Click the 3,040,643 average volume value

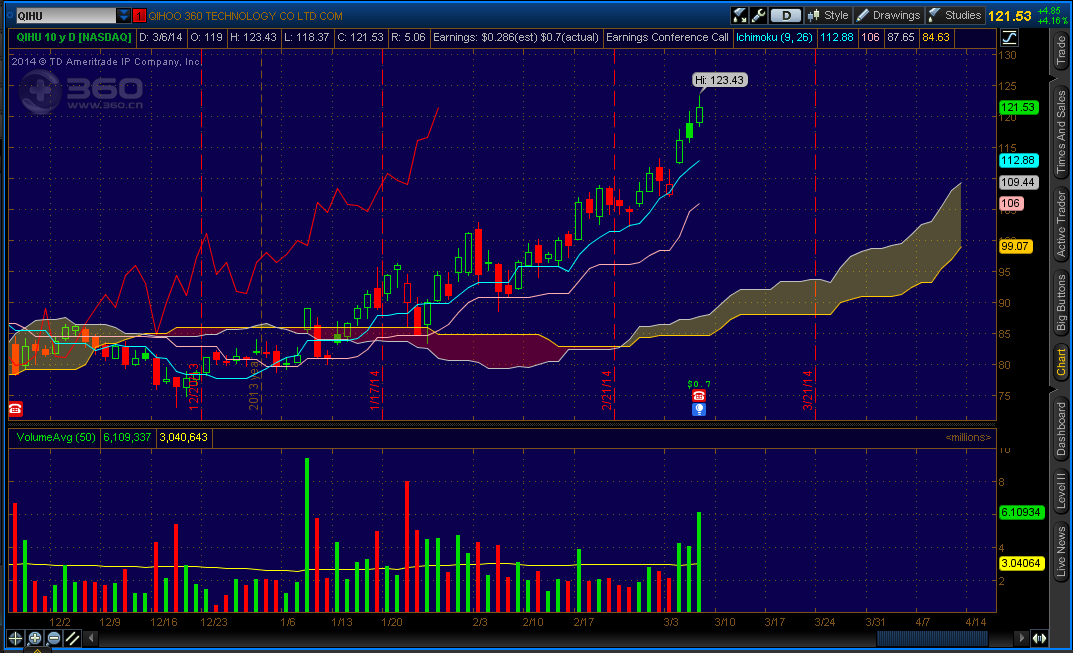click(183, 437)
